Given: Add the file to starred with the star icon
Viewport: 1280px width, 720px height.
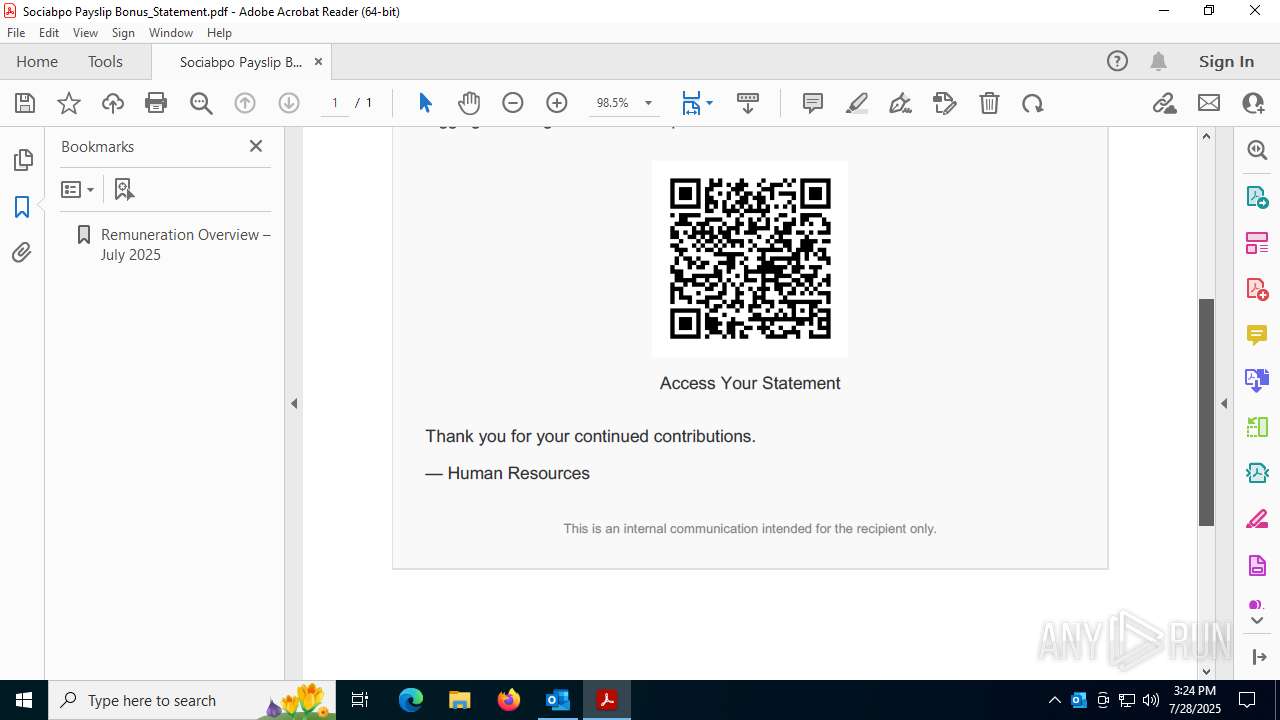Looking at the screenshot, I should pos(69,103).
